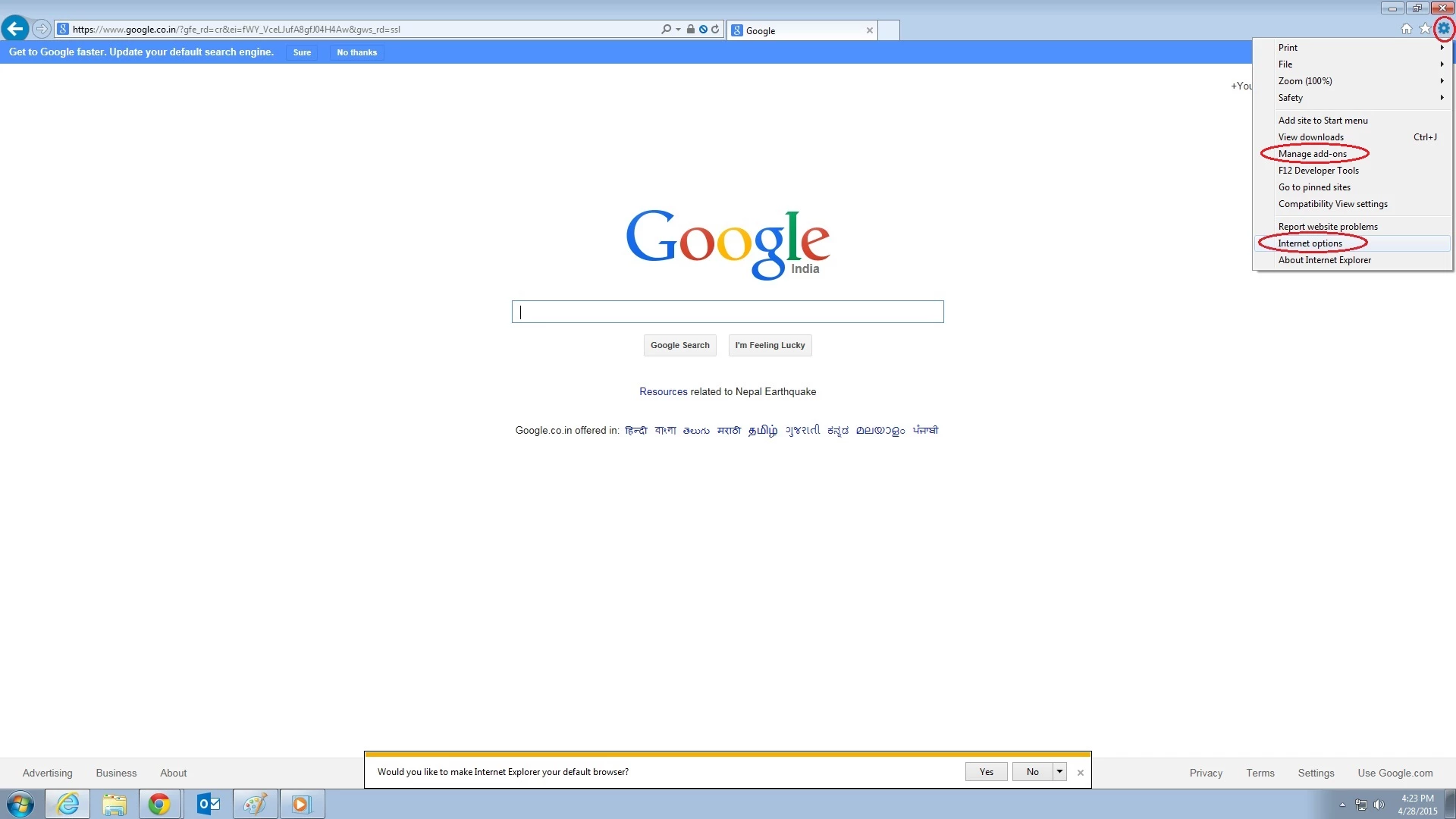Click the Google Search button

(679, 345)
